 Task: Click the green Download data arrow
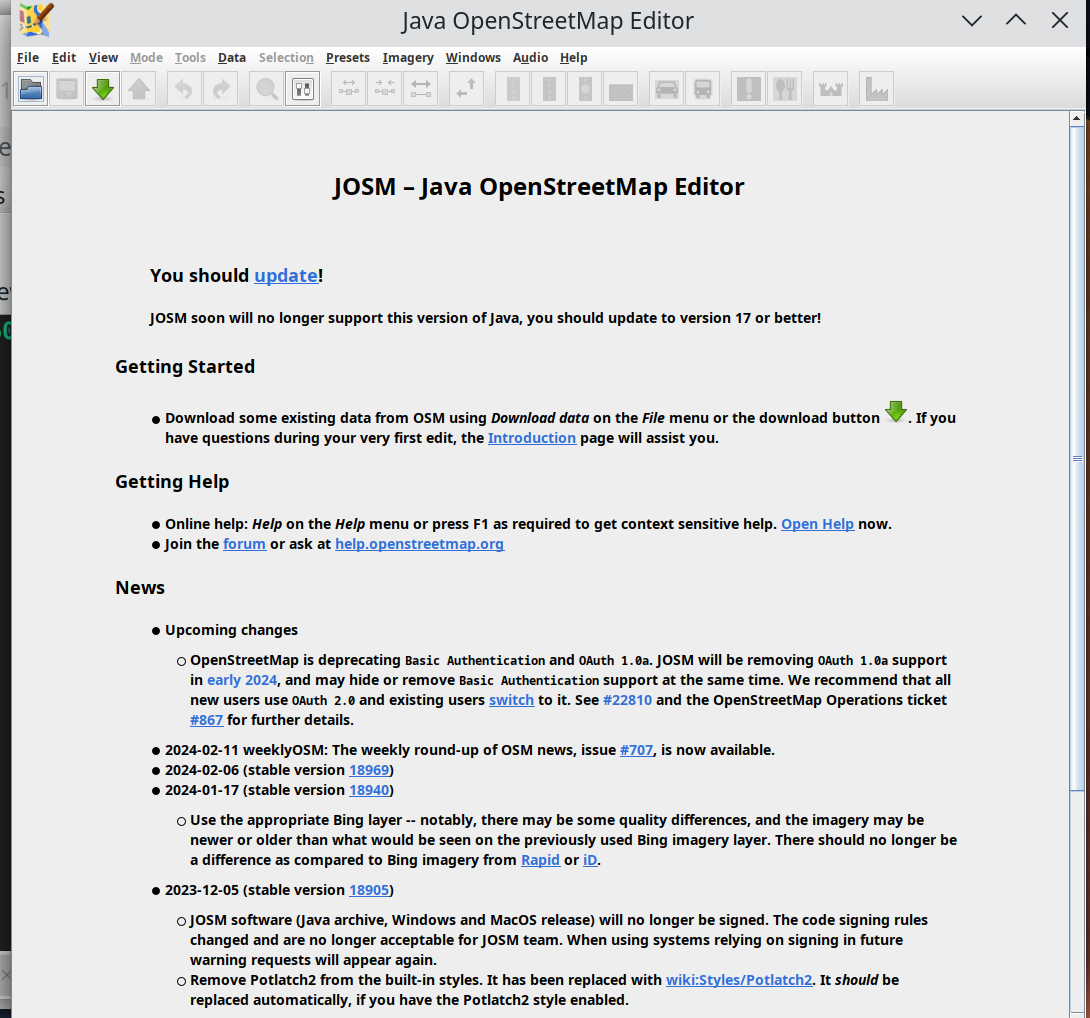[x=103, y=89]
